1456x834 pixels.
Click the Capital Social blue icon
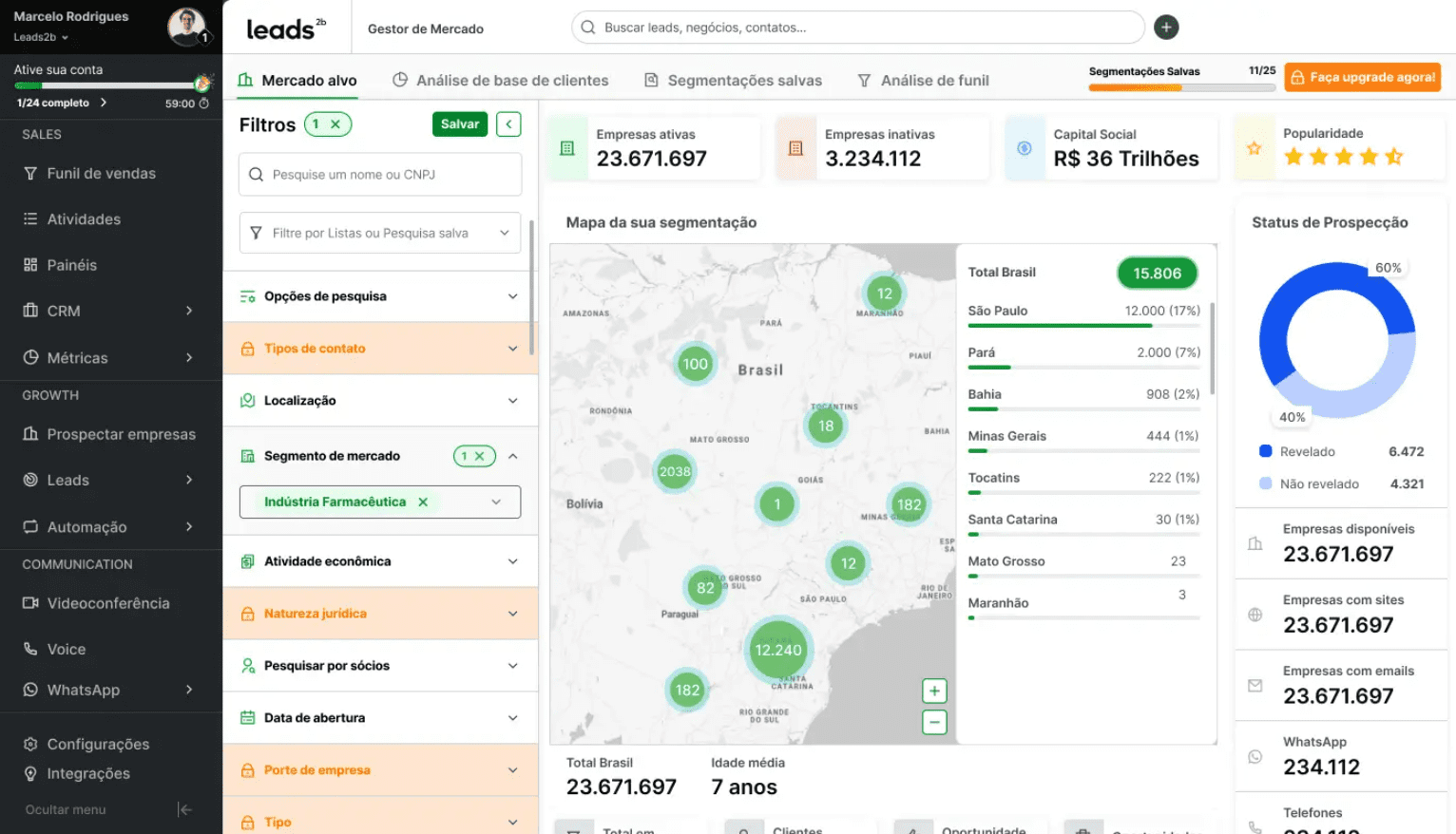1025,148
